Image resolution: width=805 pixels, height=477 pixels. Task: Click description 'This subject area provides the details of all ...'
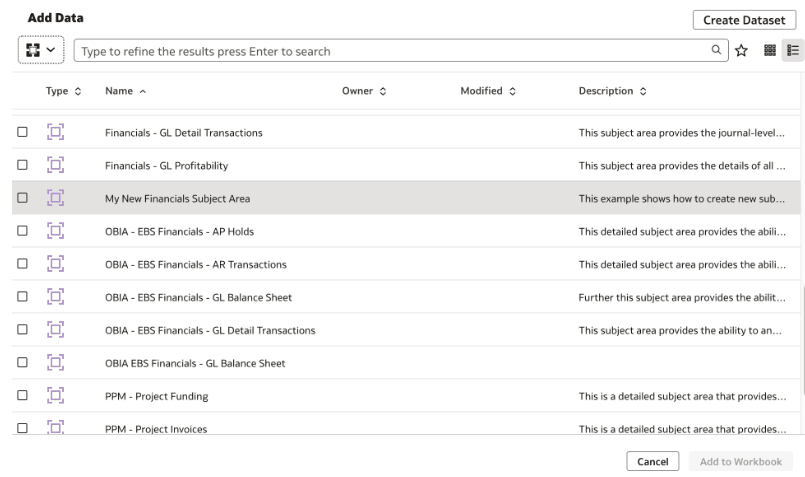pyautogui.click(x=682, y=166)
